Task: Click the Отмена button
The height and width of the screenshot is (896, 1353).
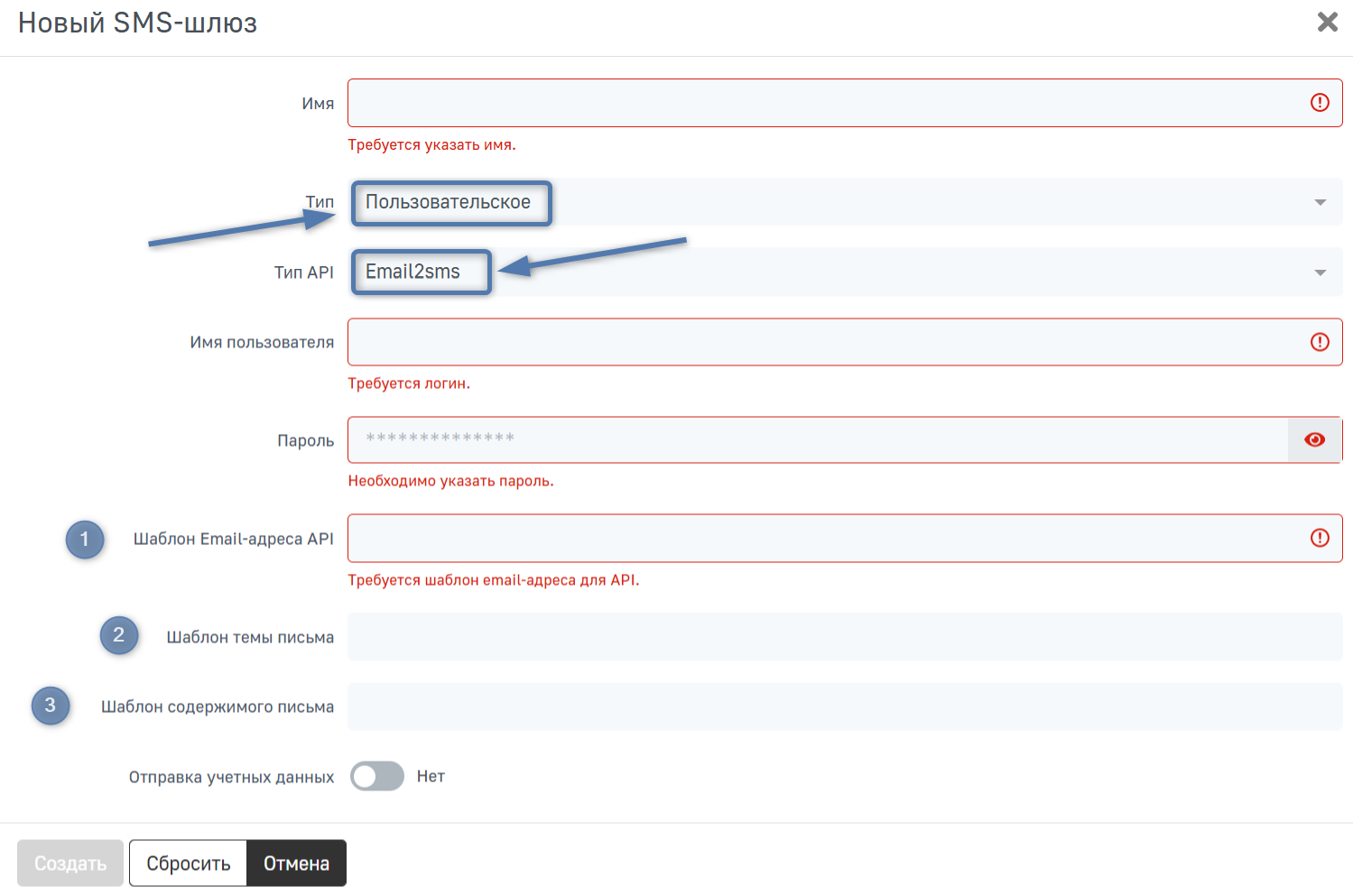Action: [x=296, y=864]
